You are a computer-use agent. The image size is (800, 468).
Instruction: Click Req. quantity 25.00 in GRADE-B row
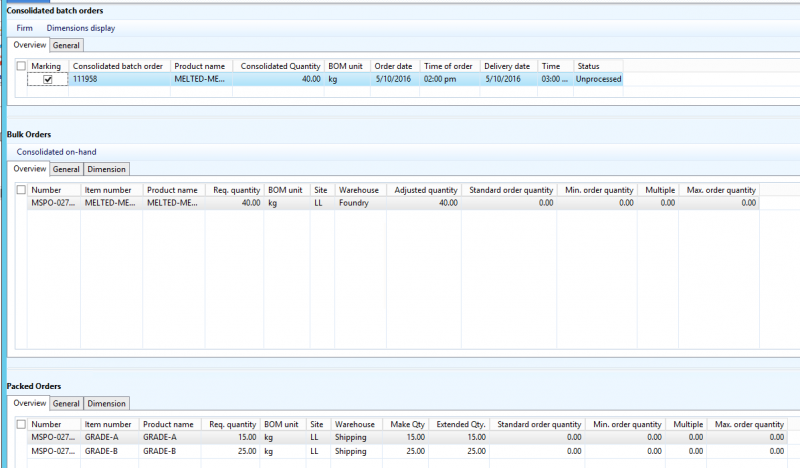(x=230, y=451)
